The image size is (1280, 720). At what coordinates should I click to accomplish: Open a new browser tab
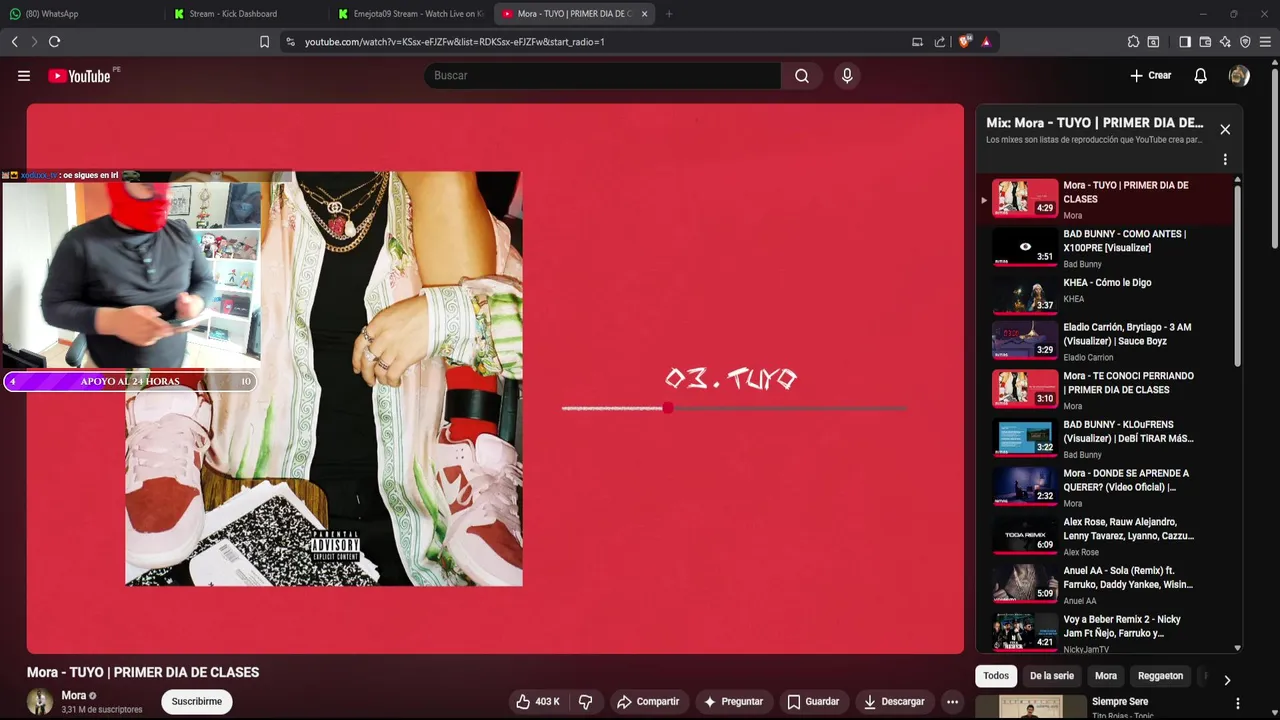click(669, 14)
